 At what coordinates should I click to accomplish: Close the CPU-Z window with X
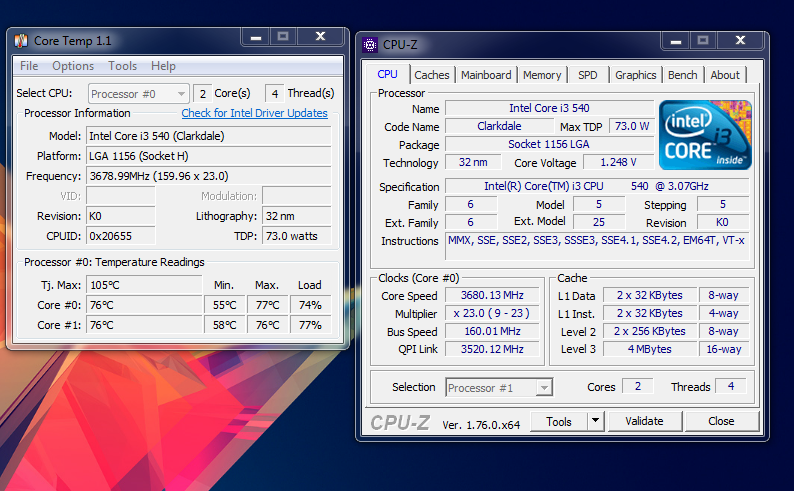(x=740, y=40)
